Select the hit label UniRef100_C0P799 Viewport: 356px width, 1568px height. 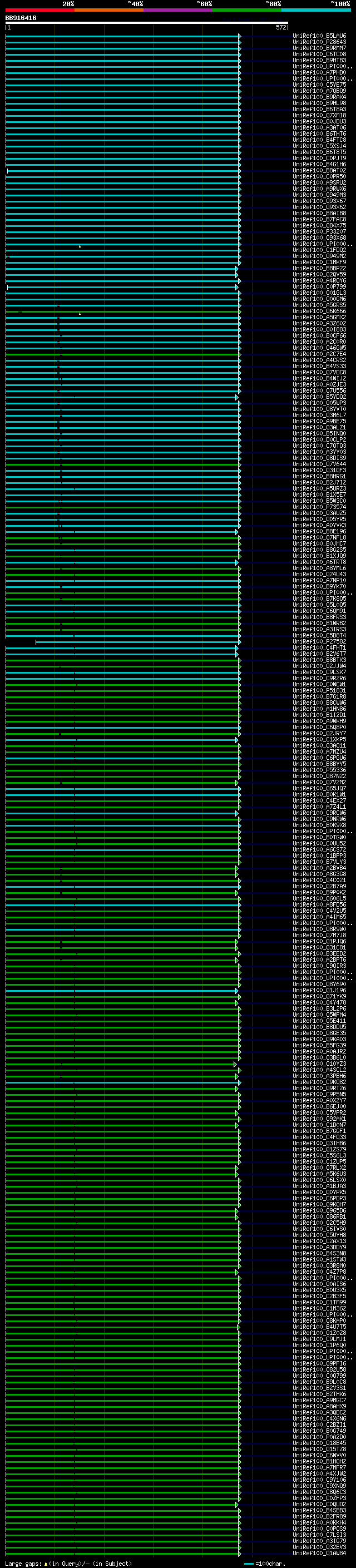pos(319,286)
